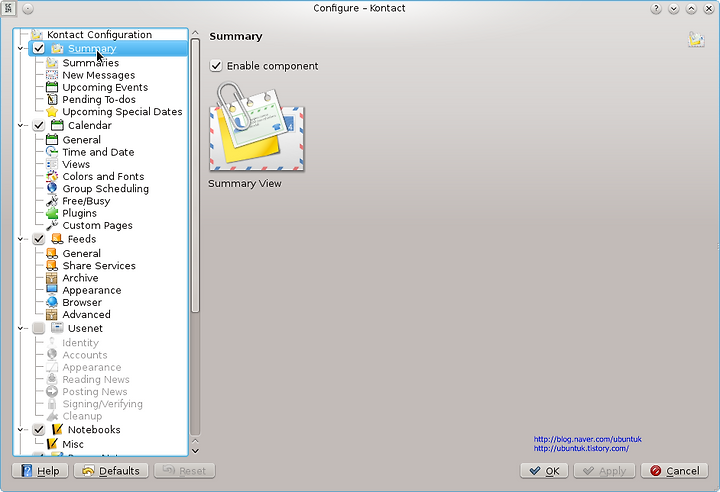Open the blog.naver.com/ubuntuk link
The width and height of the screenshot is (720, 492).
[x=587, y=439]
